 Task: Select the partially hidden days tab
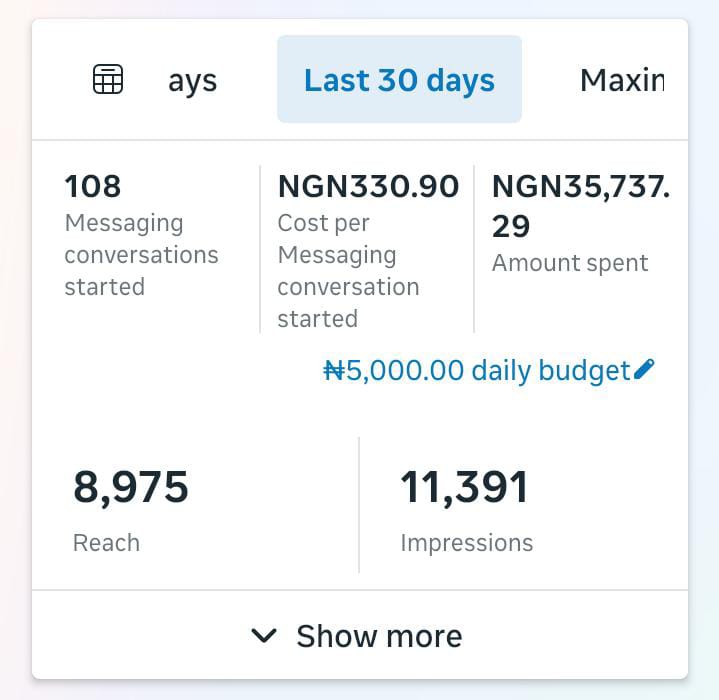(192, 80)
